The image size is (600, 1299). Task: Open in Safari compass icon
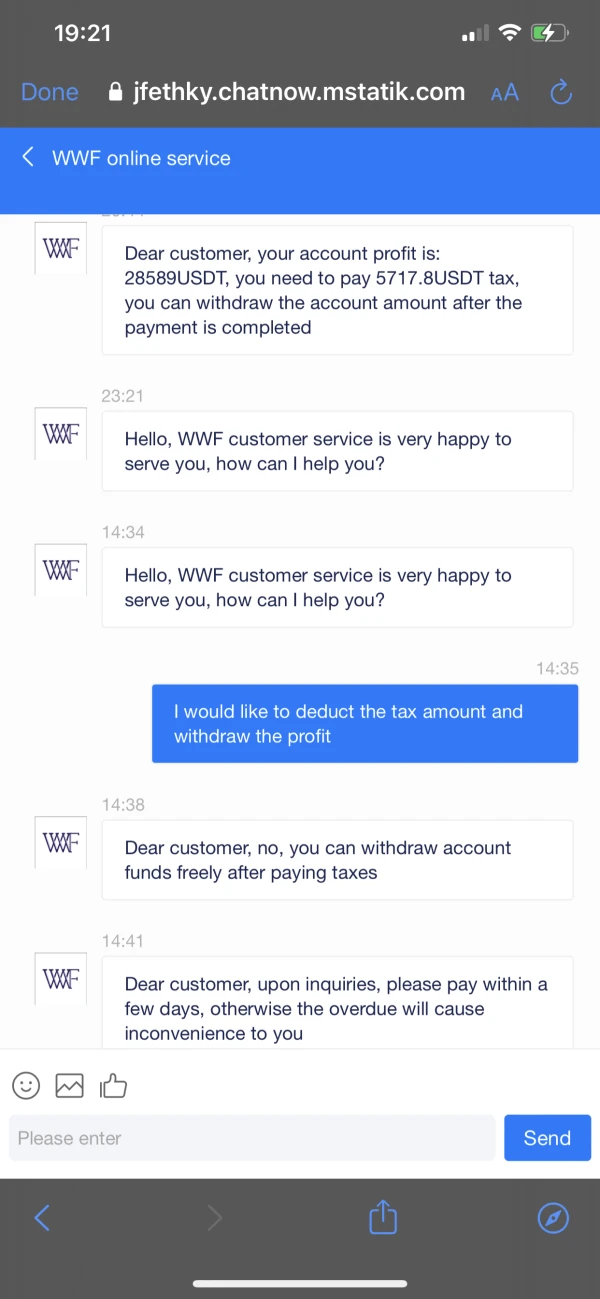tap(553, 1217)
